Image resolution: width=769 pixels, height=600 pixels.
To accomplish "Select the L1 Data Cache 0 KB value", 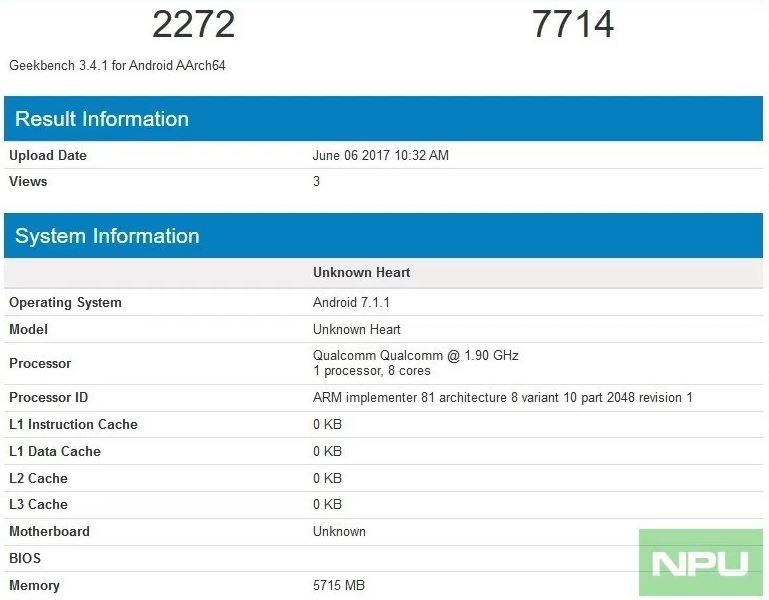I will tap(327, 451).
